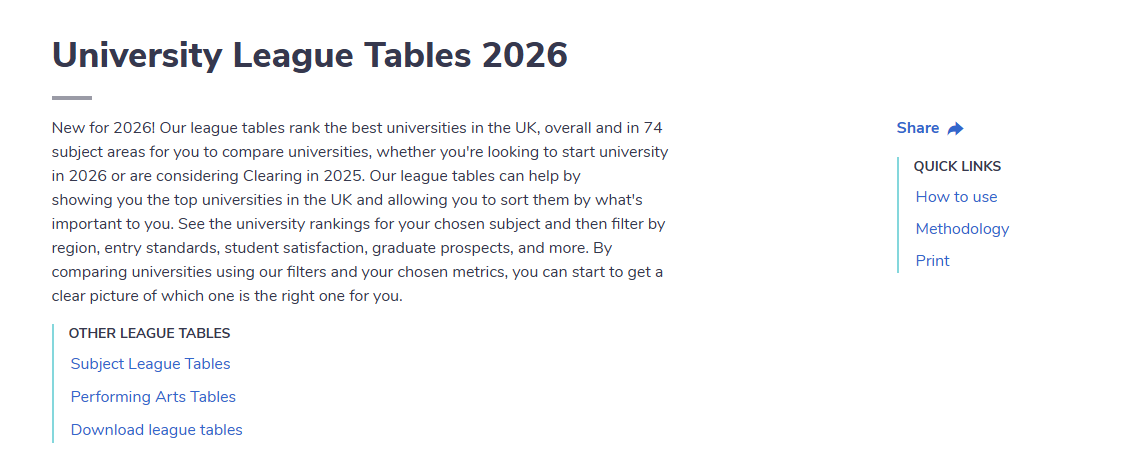Click the University League Tables 2026 title
The image size is (1129, 450).
(310, 55)
